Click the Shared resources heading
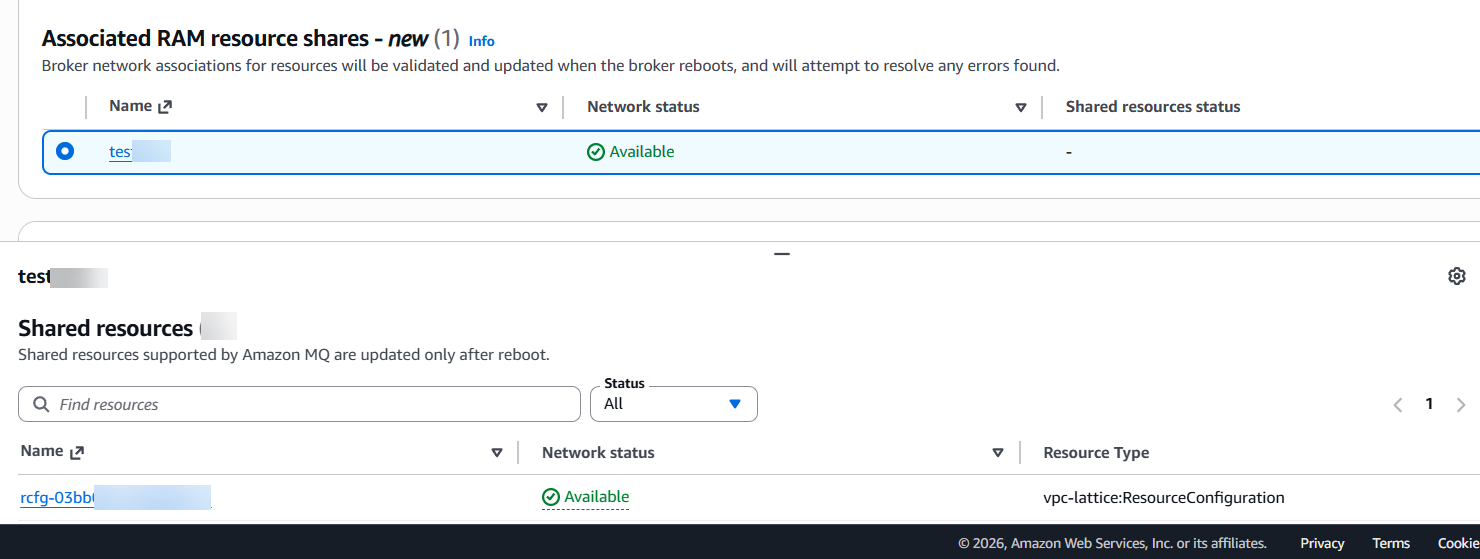The image size is (1480, 559). [105, 328]
